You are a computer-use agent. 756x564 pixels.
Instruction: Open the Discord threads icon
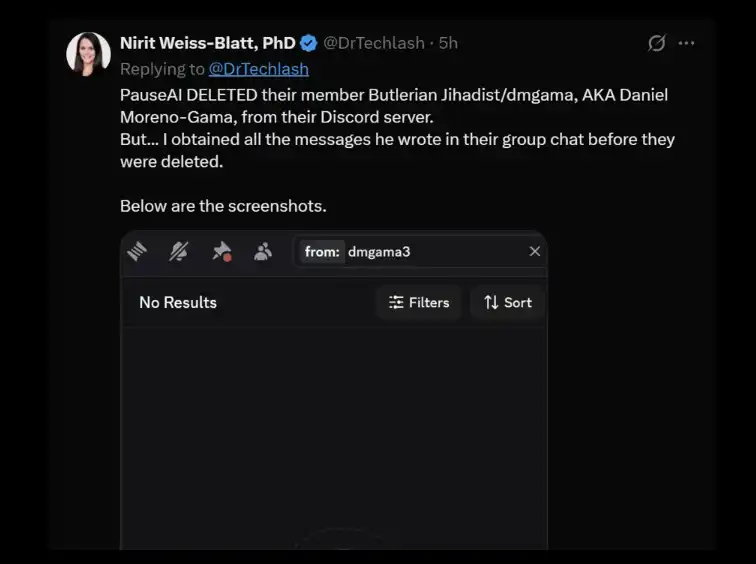(138, 252)
